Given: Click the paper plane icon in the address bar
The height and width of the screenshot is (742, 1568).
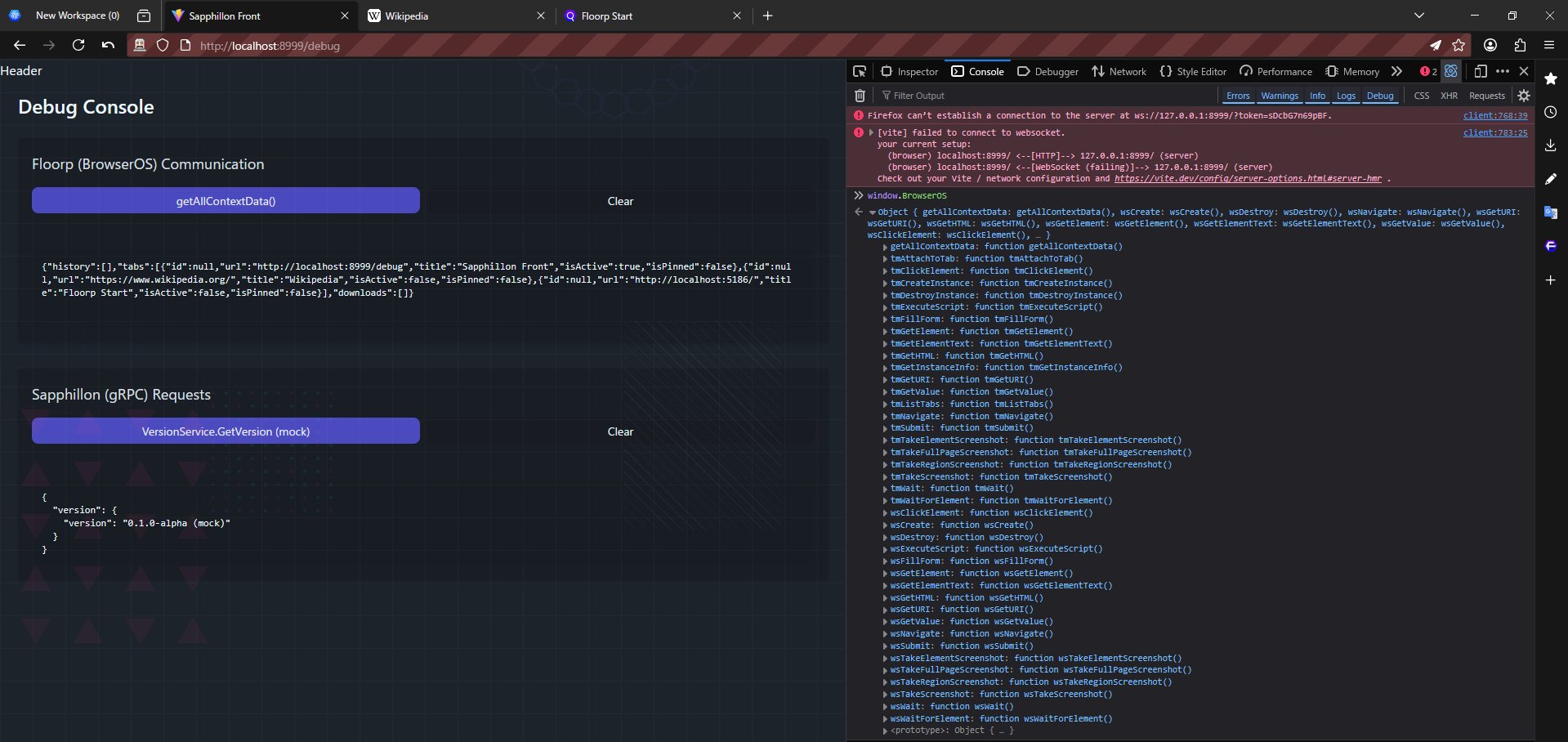Looking at the screenshot, I should [1436, 45].
